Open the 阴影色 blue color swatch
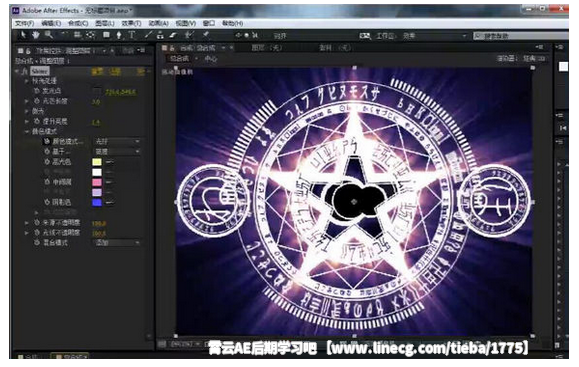Image resolution: width=579 pixels, height=367 pixels. coord(97,202)
